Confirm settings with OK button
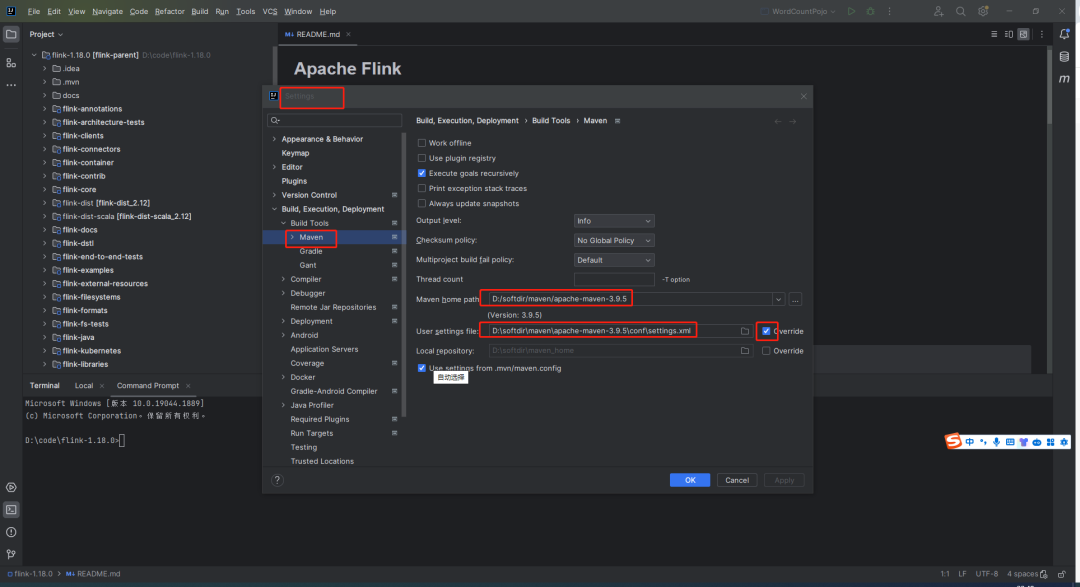Image resolution: width=1080 pixels, height=587 pixels. (689, 480)
